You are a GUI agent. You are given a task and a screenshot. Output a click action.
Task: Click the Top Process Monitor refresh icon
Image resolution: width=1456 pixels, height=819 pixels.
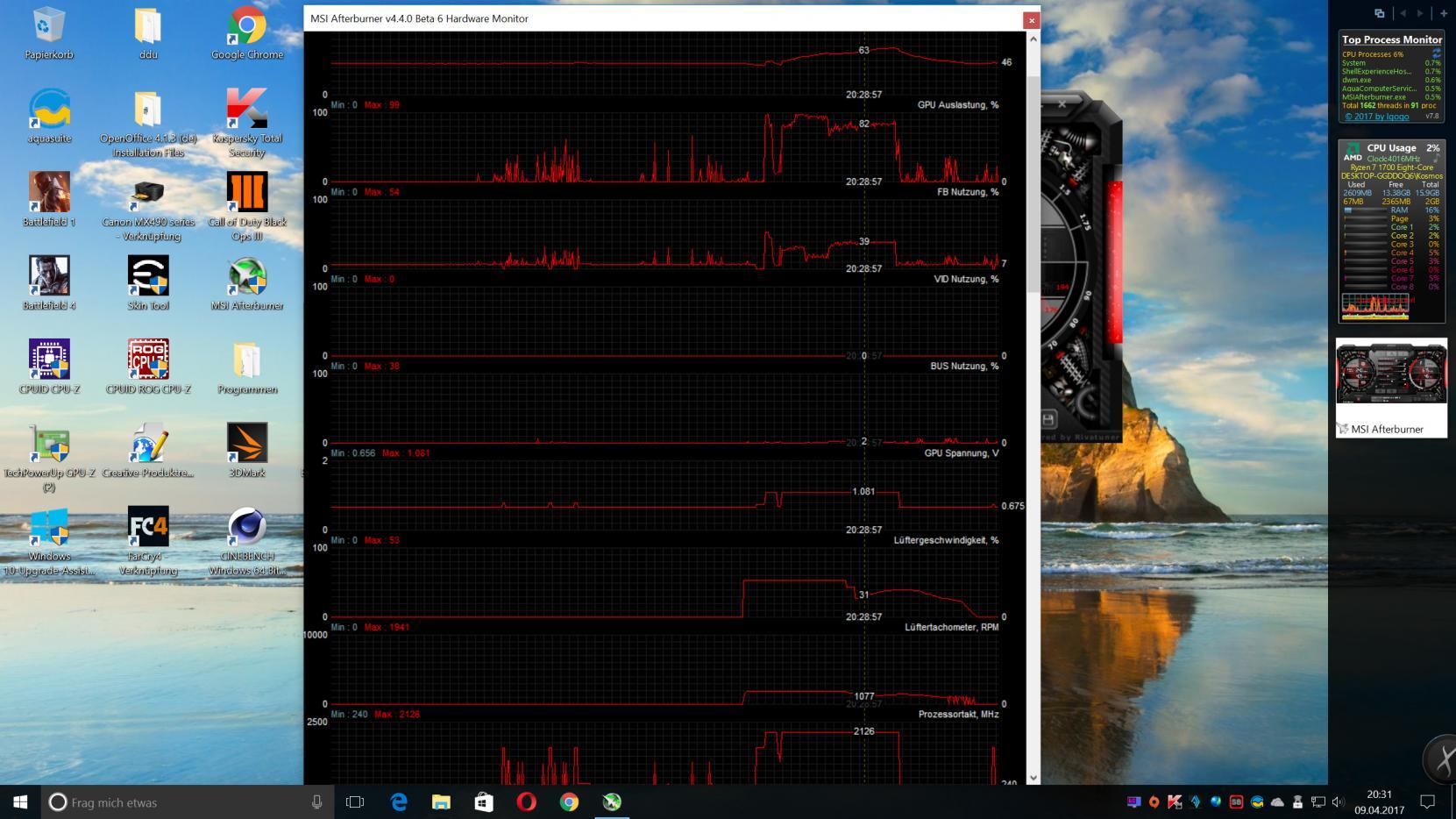click(1436, 53)
